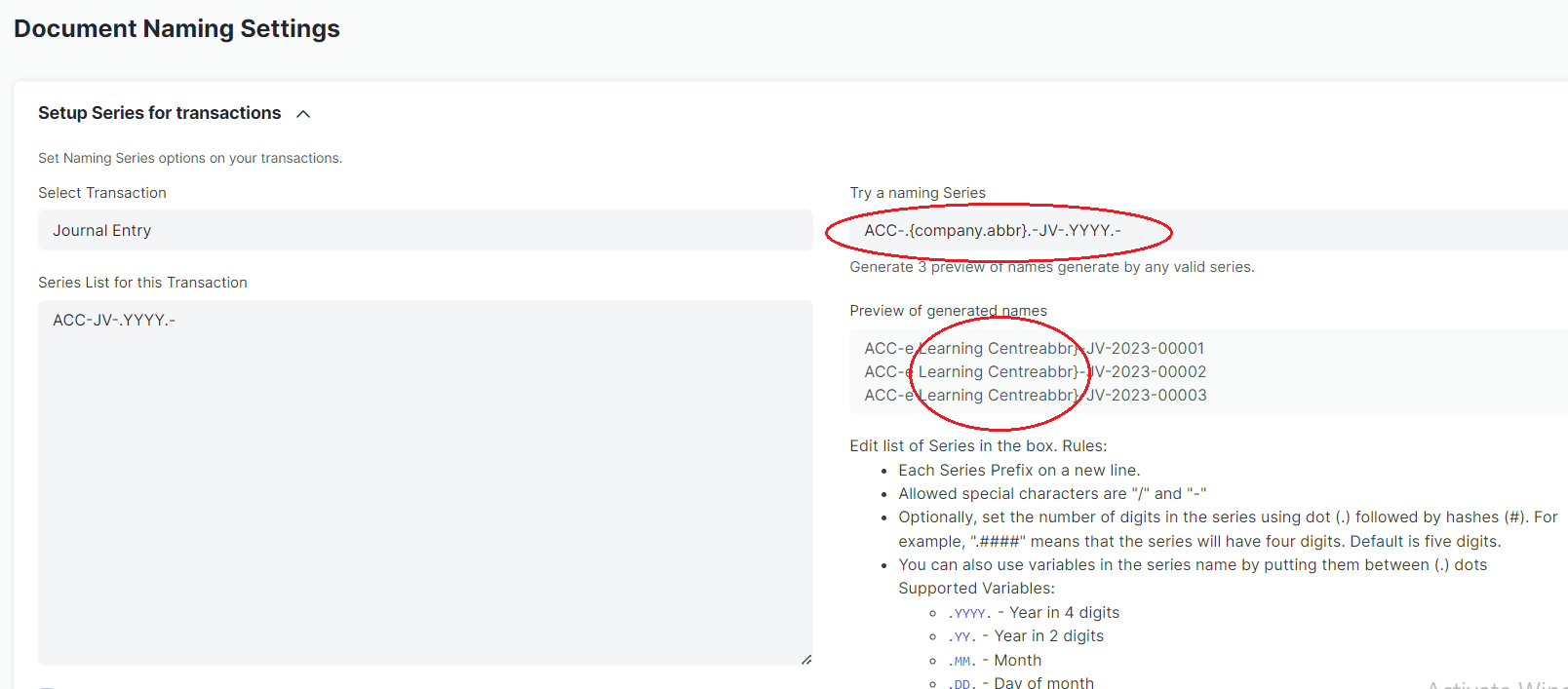The height and width of the screenshot is (689, 1568).
Task: Click preview name ending in 2023-00001
Action: click(1034, 348)
